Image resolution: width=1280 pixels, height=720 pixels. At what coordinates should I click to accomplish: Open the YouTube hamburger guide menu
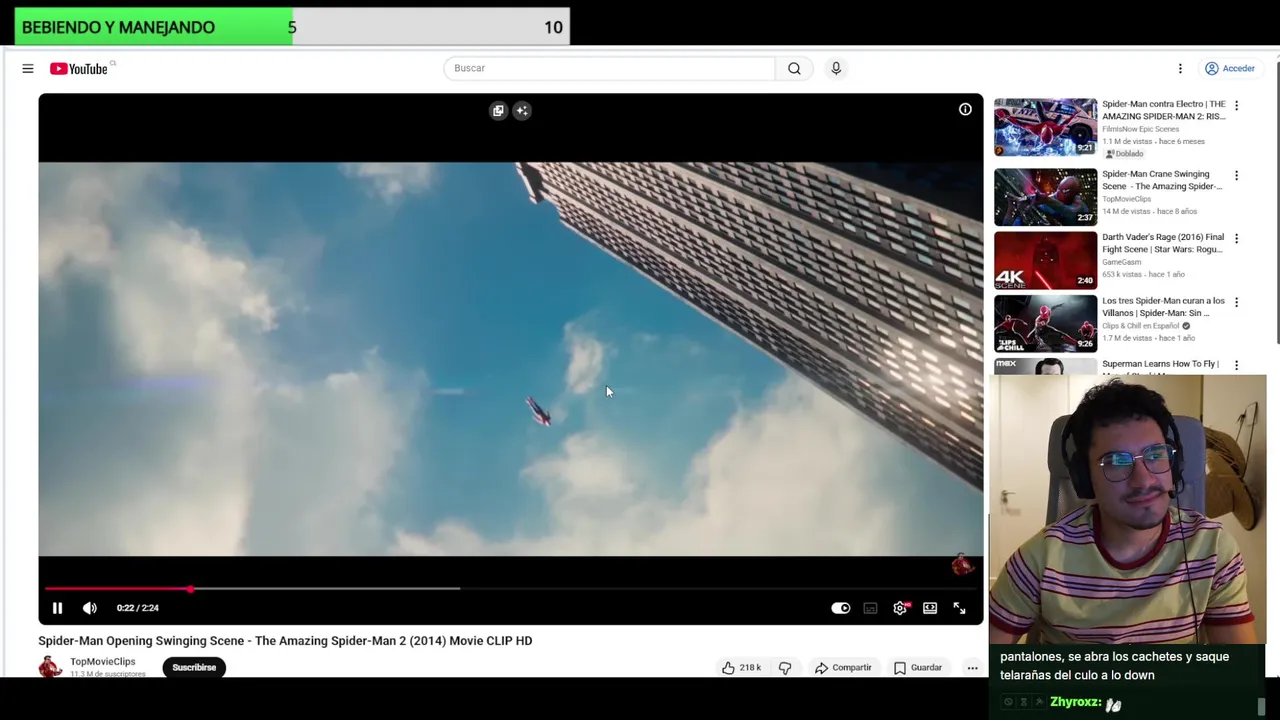point(28,68)
